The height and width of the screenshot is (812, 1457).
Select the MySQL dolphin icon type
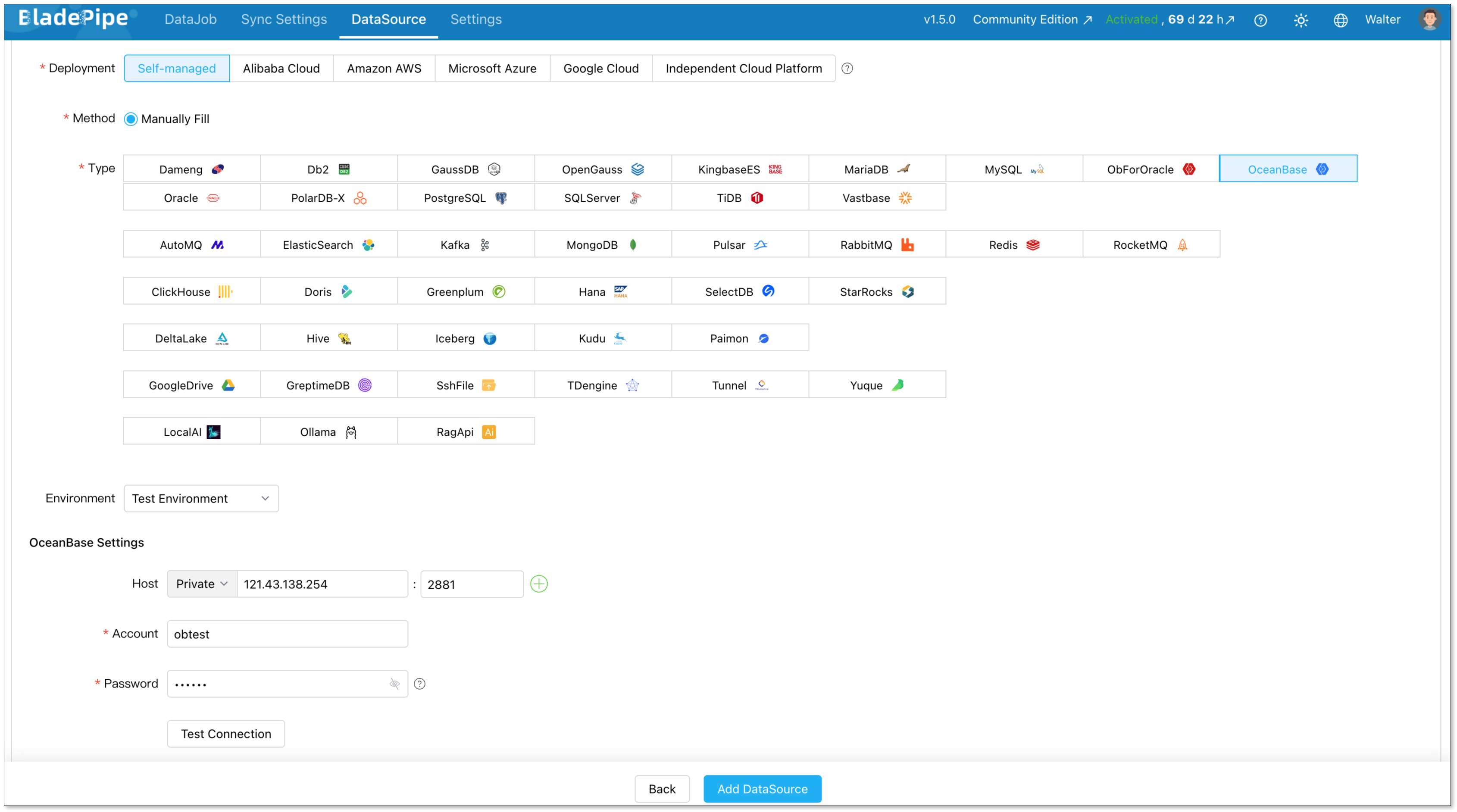pyautogui.click(x=1037, y=169)
